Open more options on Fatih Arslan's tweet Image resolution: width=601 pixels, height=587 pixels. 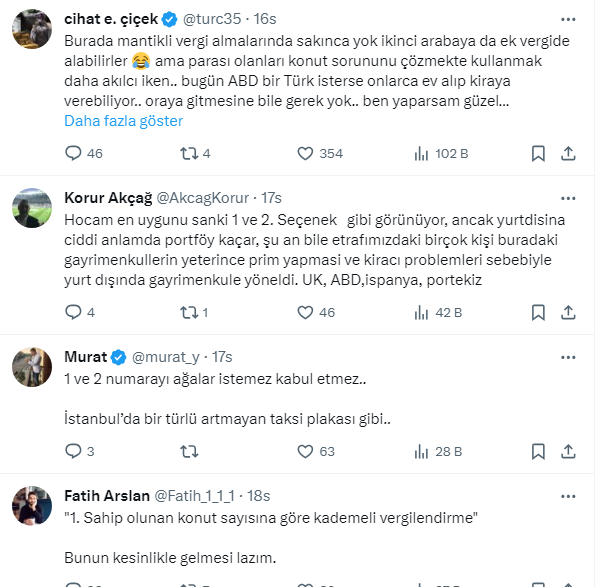[x=568, y=495]
